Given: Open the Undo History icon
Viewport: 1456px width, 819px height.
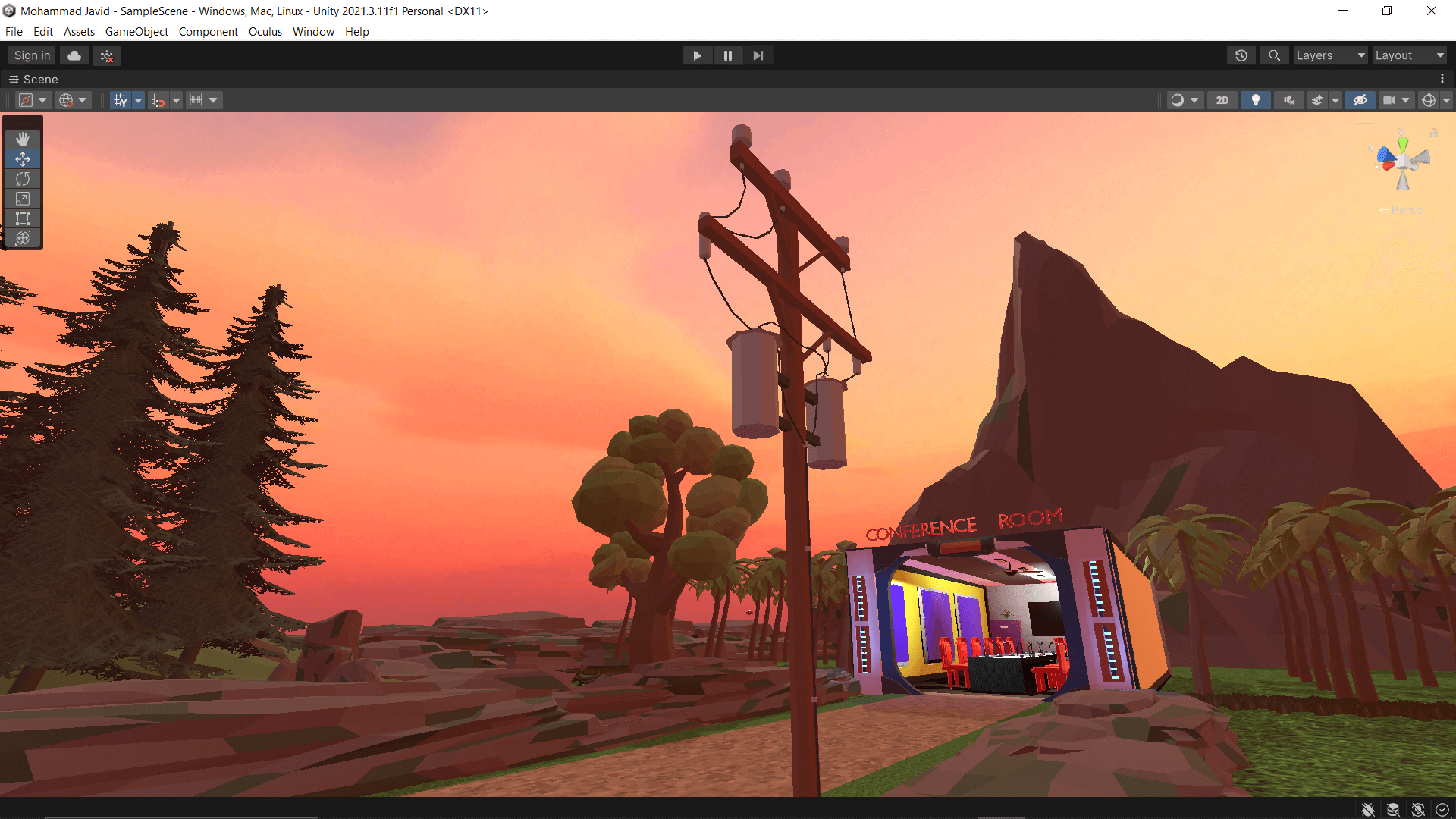Looking at the screenshot, I should click(x=1241, y=55).
